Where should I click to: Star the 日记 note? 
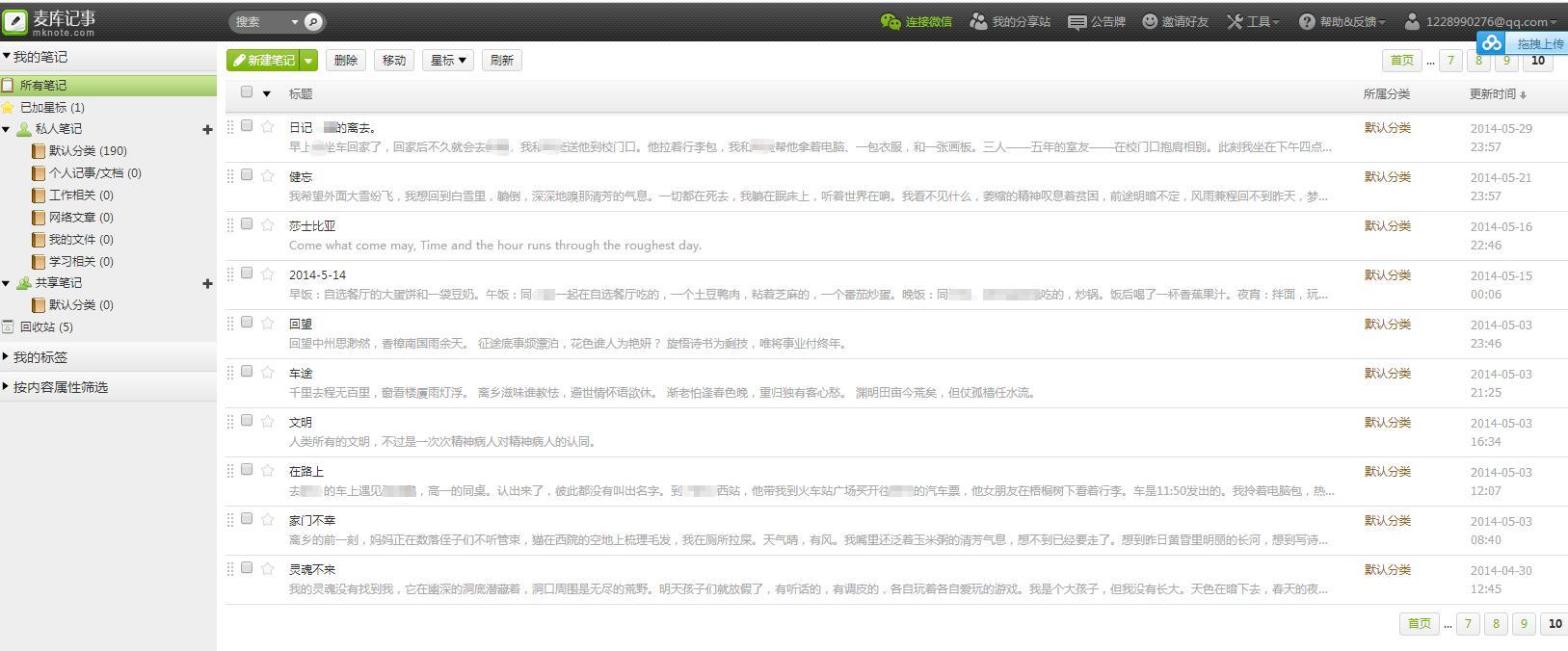pos(268,126)
